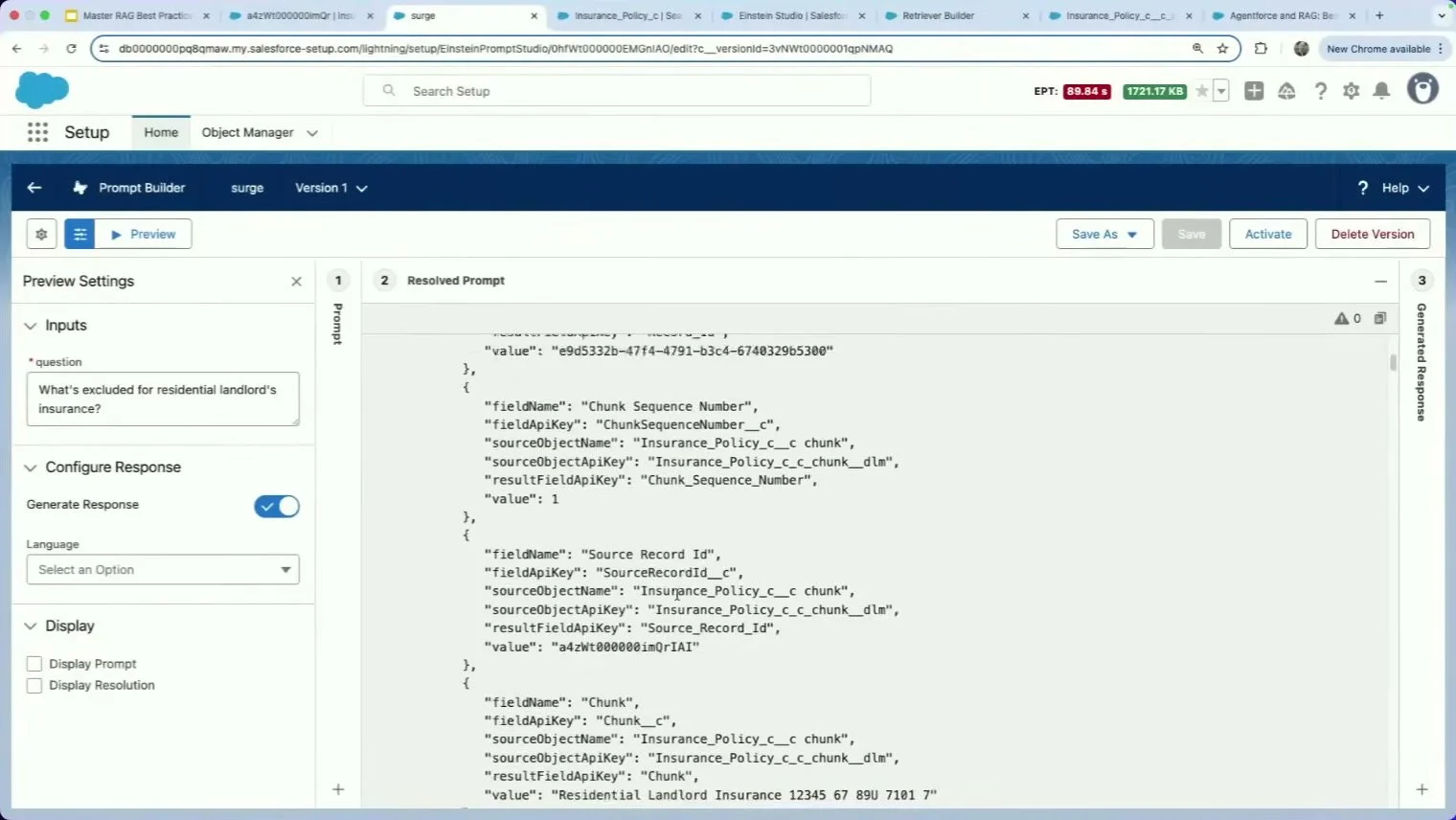Open the Salesforce Help question mark icon

tap(1320, 91)
